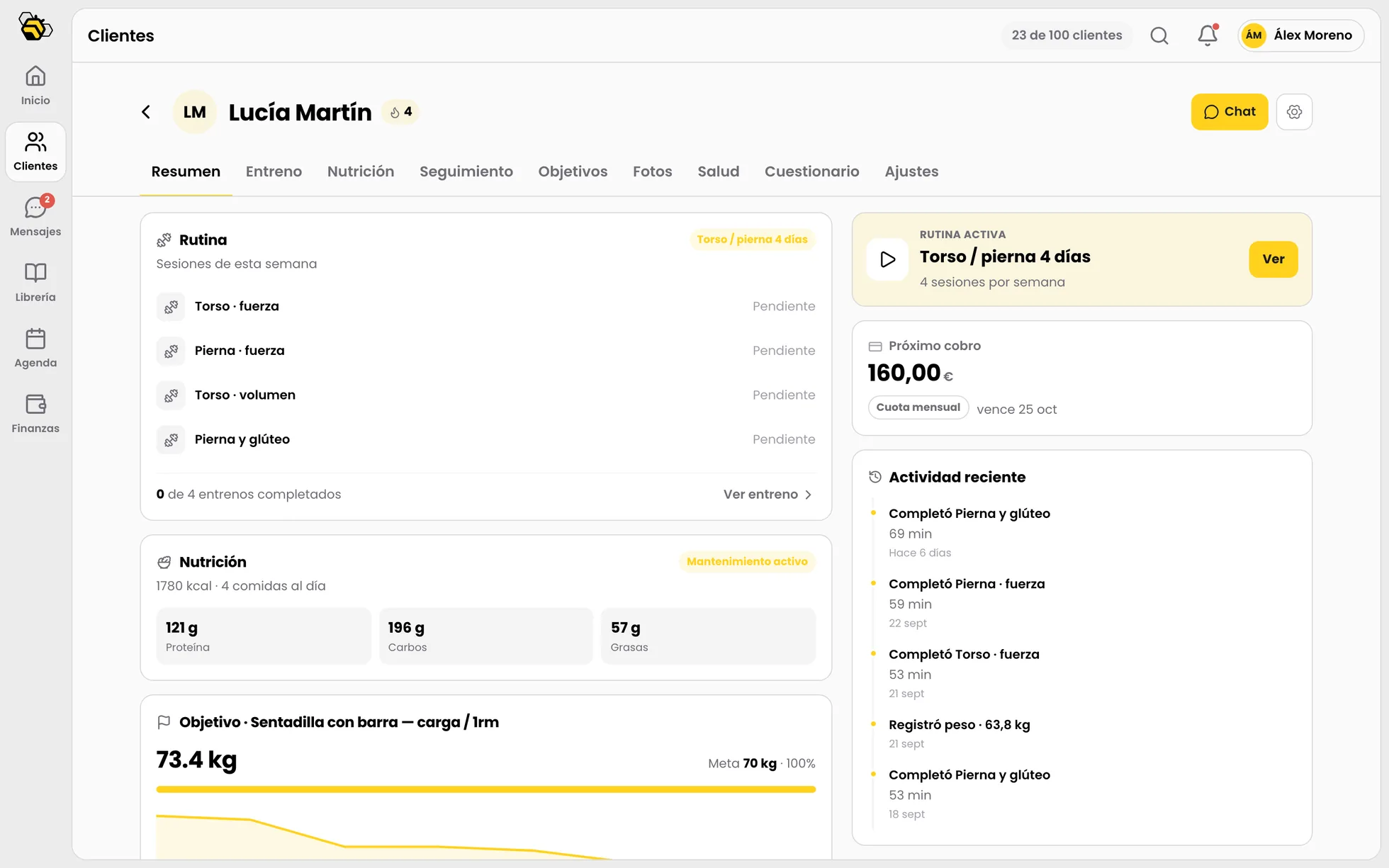Open the Pierna · fuerza session row
1389x868 pixels.
click(486, 351)
